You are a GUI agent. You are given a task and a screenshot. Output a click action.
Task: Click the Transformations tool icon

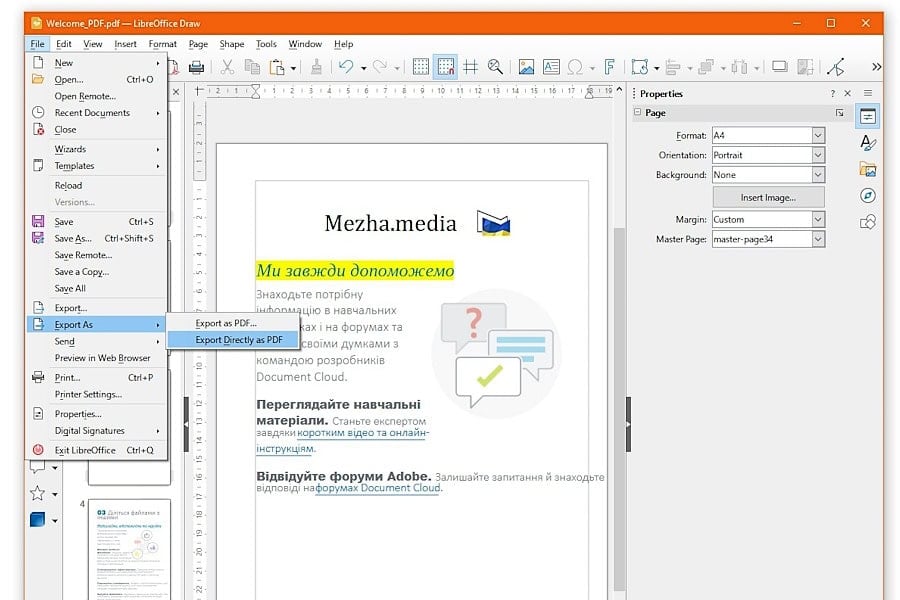pyautogui.click(x=639, y=67)
